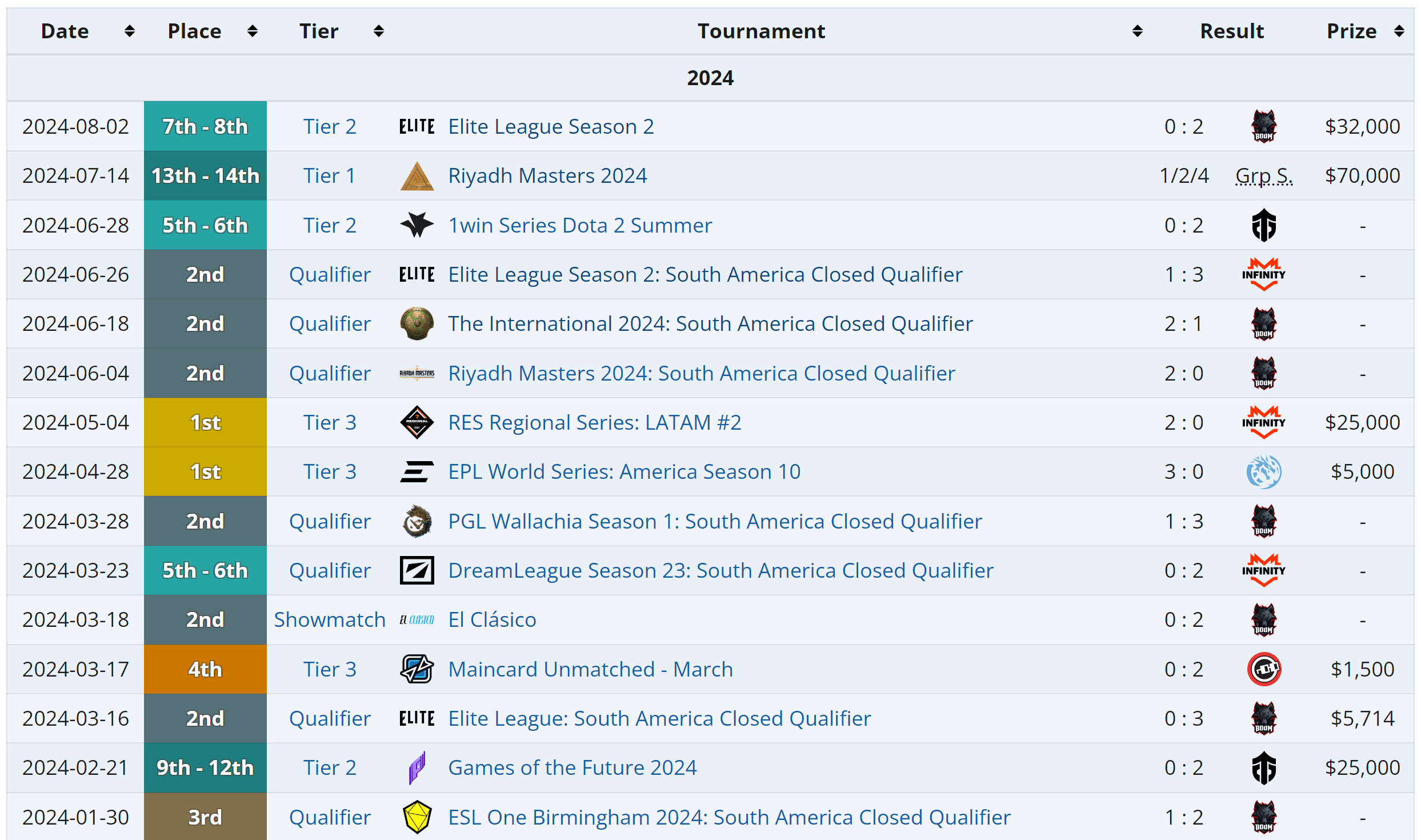The image size is (1421, 840).
Task: Click the Tier 1 link for Riyadh Masters
Action: [329, 176]
